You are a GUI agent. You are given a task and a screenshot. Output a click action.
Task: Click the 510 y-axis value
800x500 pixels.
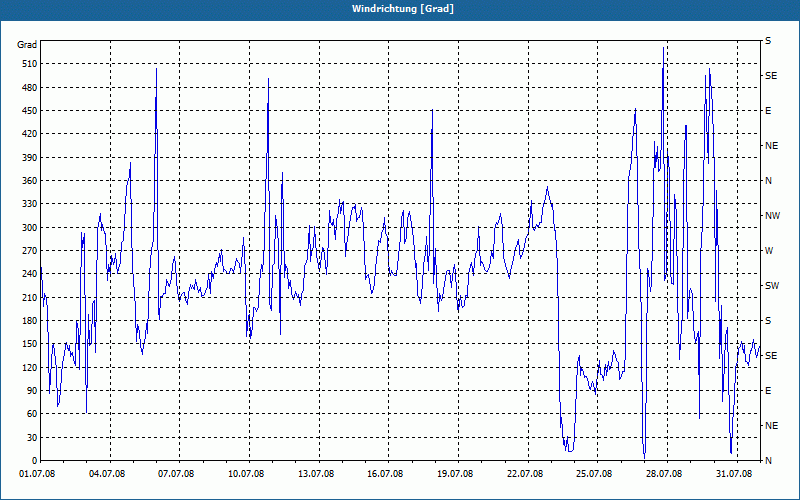(x=30, y=64)
